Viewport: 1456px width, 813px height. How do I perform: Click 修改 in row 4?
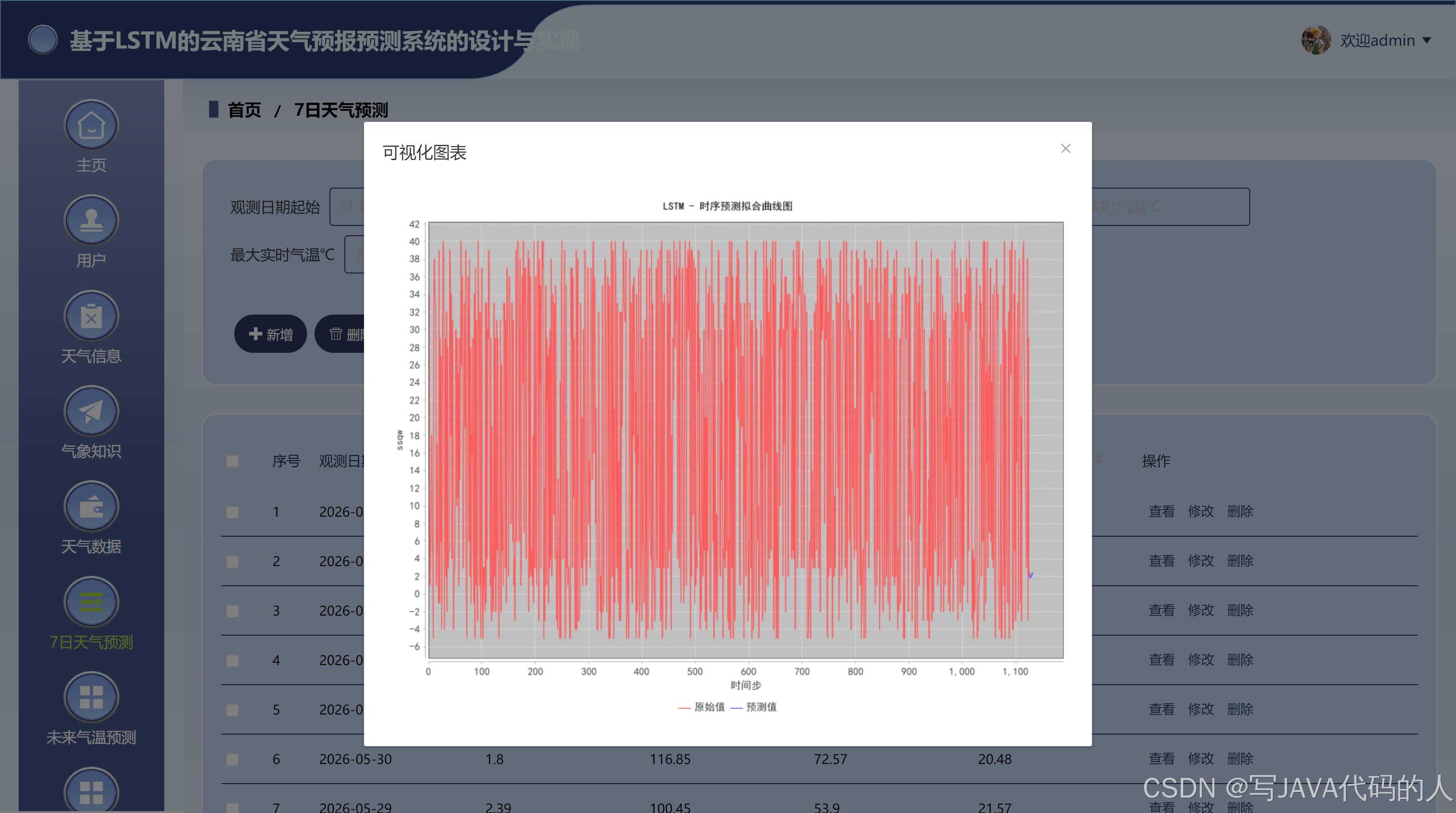pos(1201,660)
